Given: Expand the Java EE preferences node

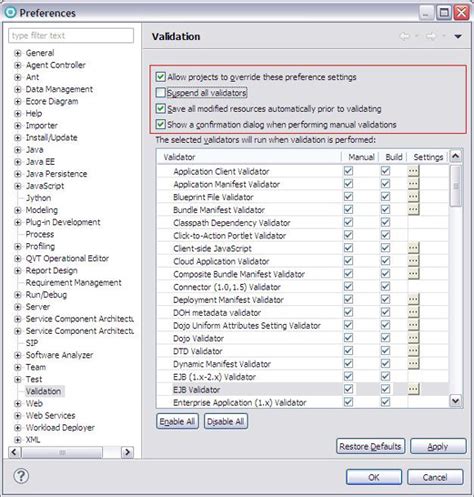Looking at the screenshot, I should click(x=18, y=162).
